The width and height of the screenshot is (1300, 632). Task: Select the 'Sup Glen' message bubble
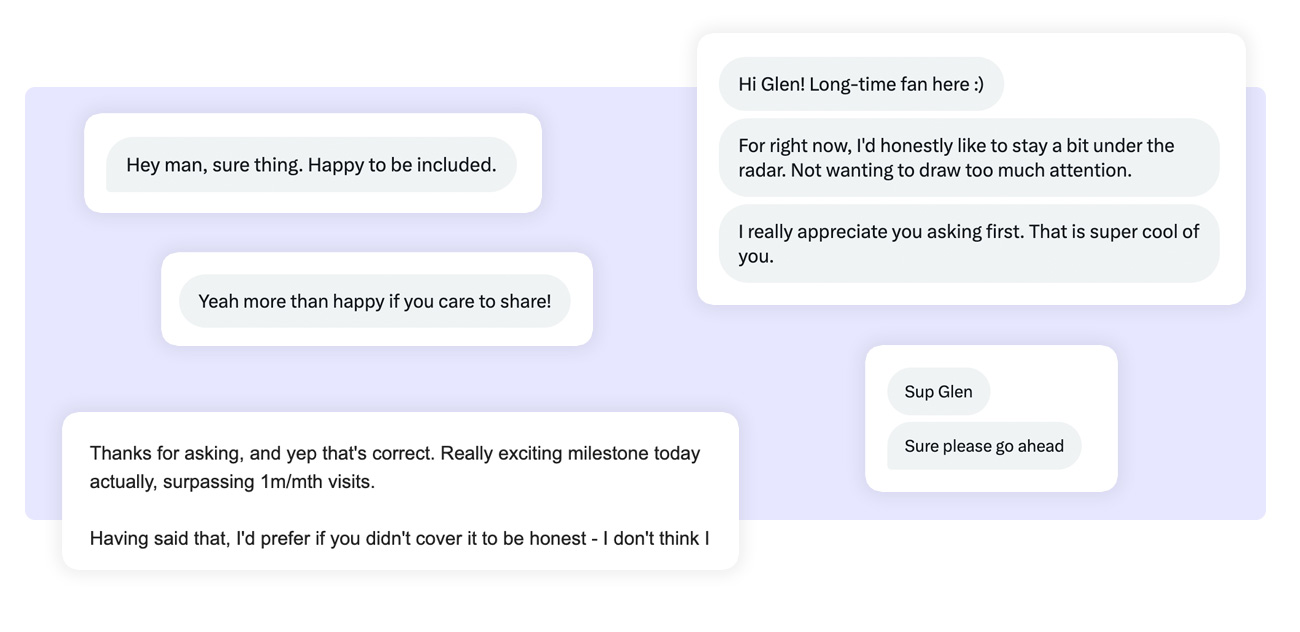coord(938,392)
